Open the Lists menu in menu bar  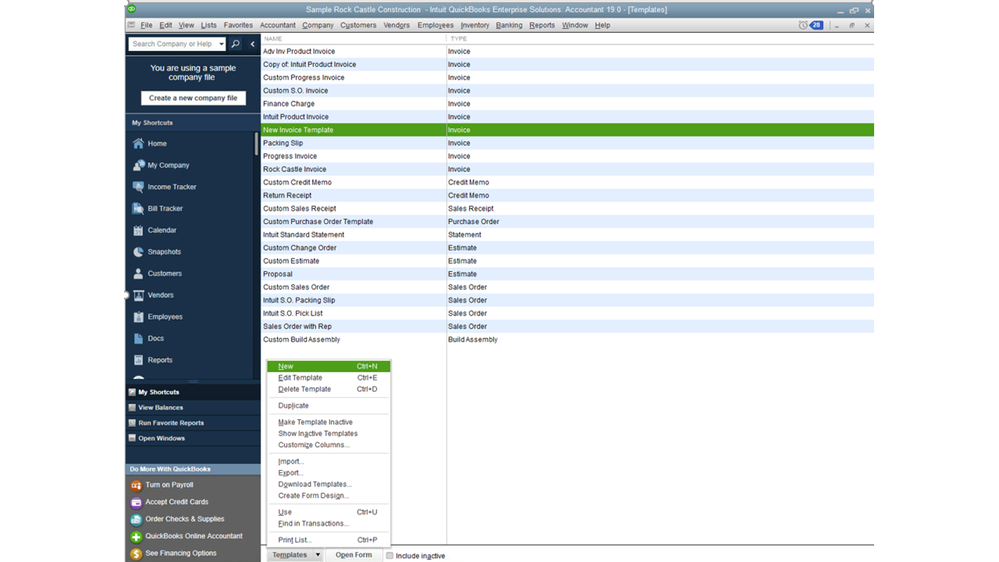tap(208, 25)
